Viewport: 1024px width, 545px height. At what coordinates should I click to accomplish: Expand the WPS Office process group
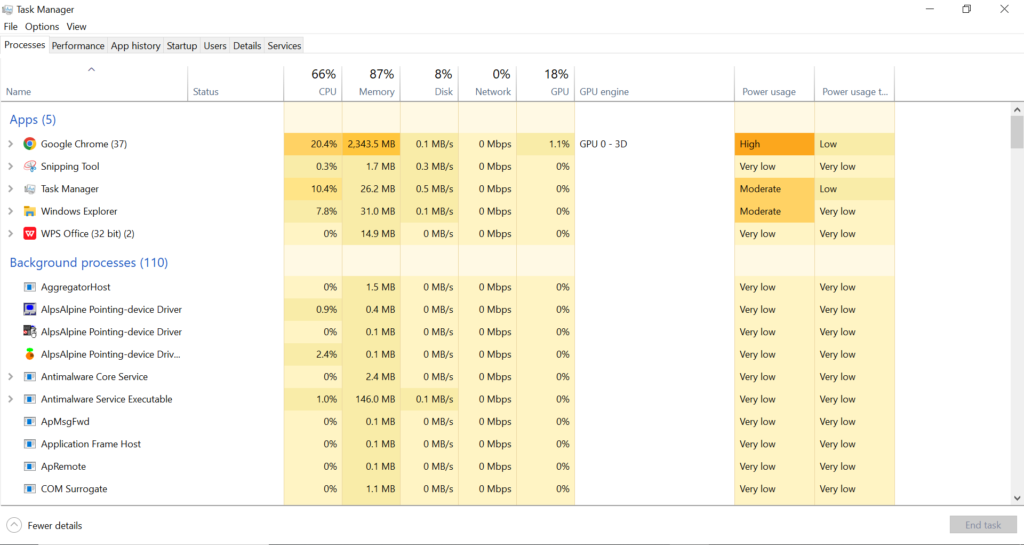[11, 234]
